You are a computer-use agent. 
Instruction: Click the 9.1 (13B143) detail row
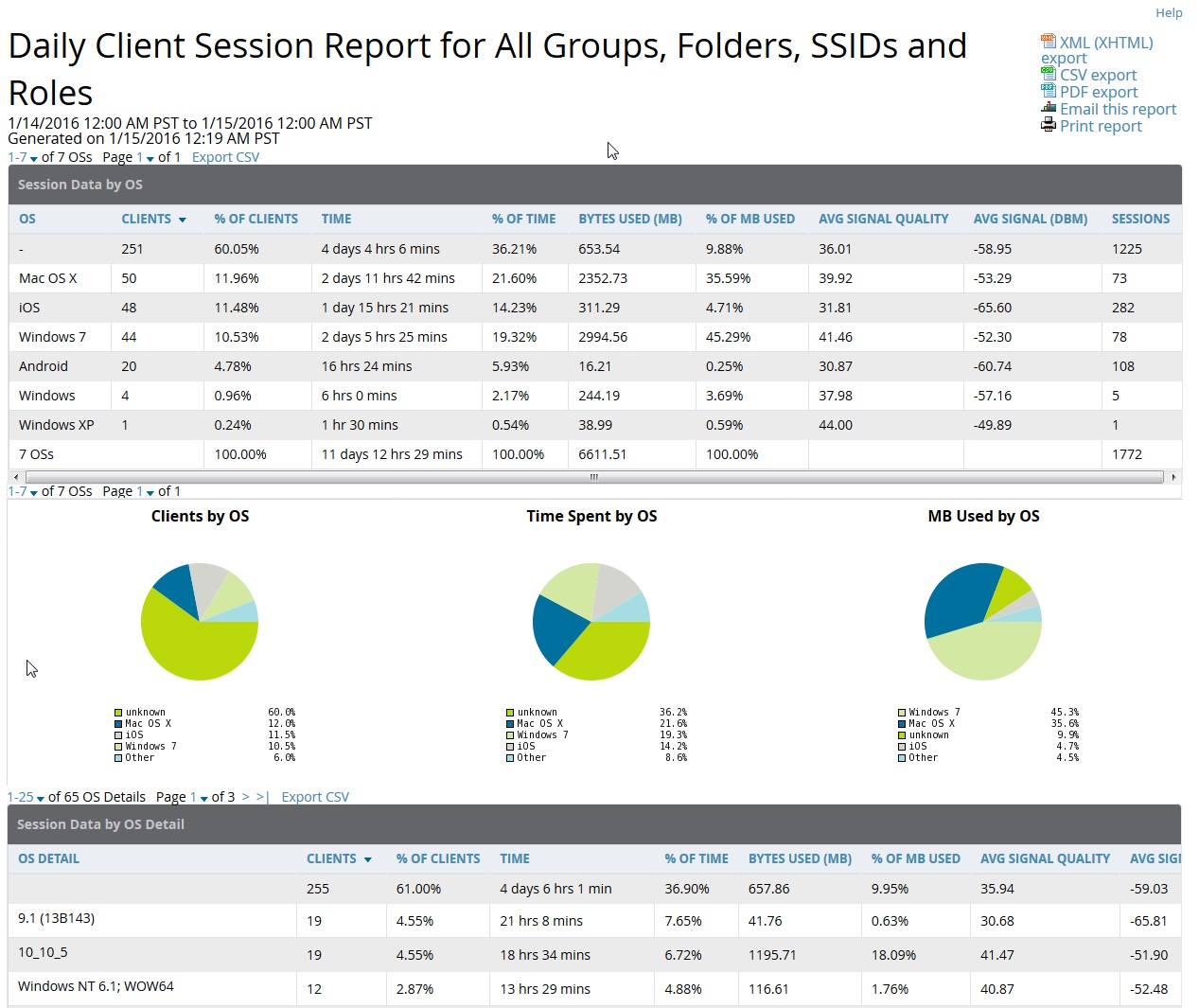[x=594, y=920]
